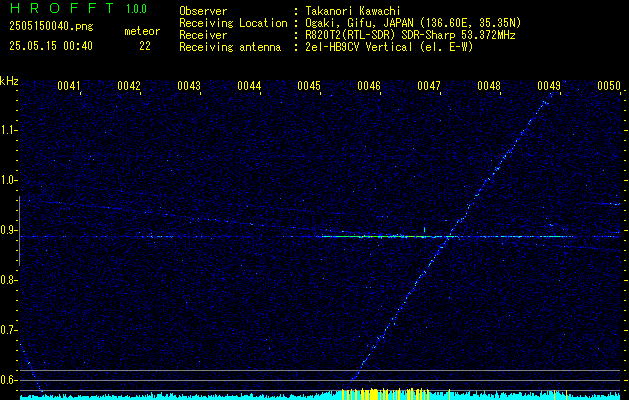Click time marker 0043
629x400 pixels.
(x=189, y=86)
